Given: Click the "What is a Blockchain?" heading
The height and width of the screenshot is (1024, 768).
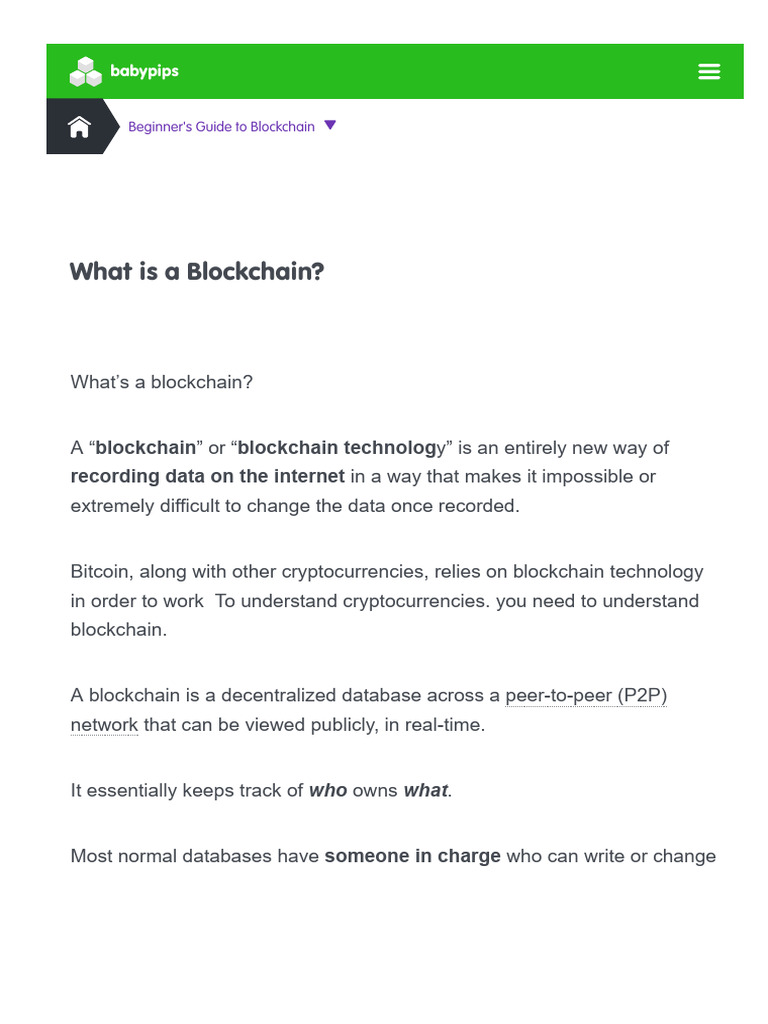Looking at the screenshot, I should tap(197, 271).
